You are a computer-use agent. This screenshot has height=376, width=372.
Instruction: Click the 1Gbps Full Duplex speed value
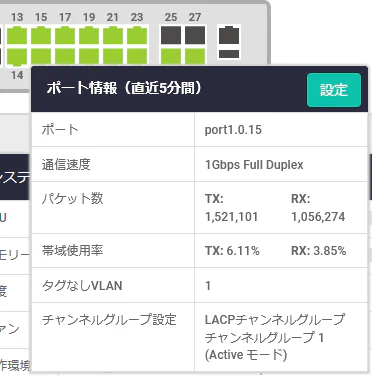pos(254,165)
